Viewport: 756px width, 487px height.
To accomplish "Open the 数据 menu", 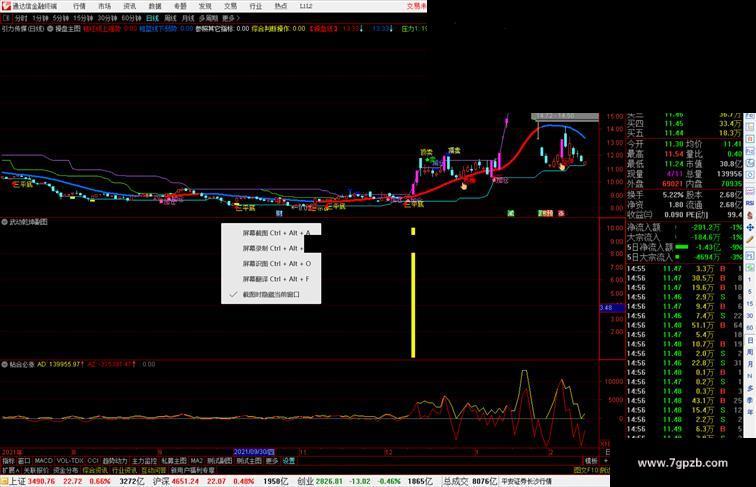I will (155, 6).
